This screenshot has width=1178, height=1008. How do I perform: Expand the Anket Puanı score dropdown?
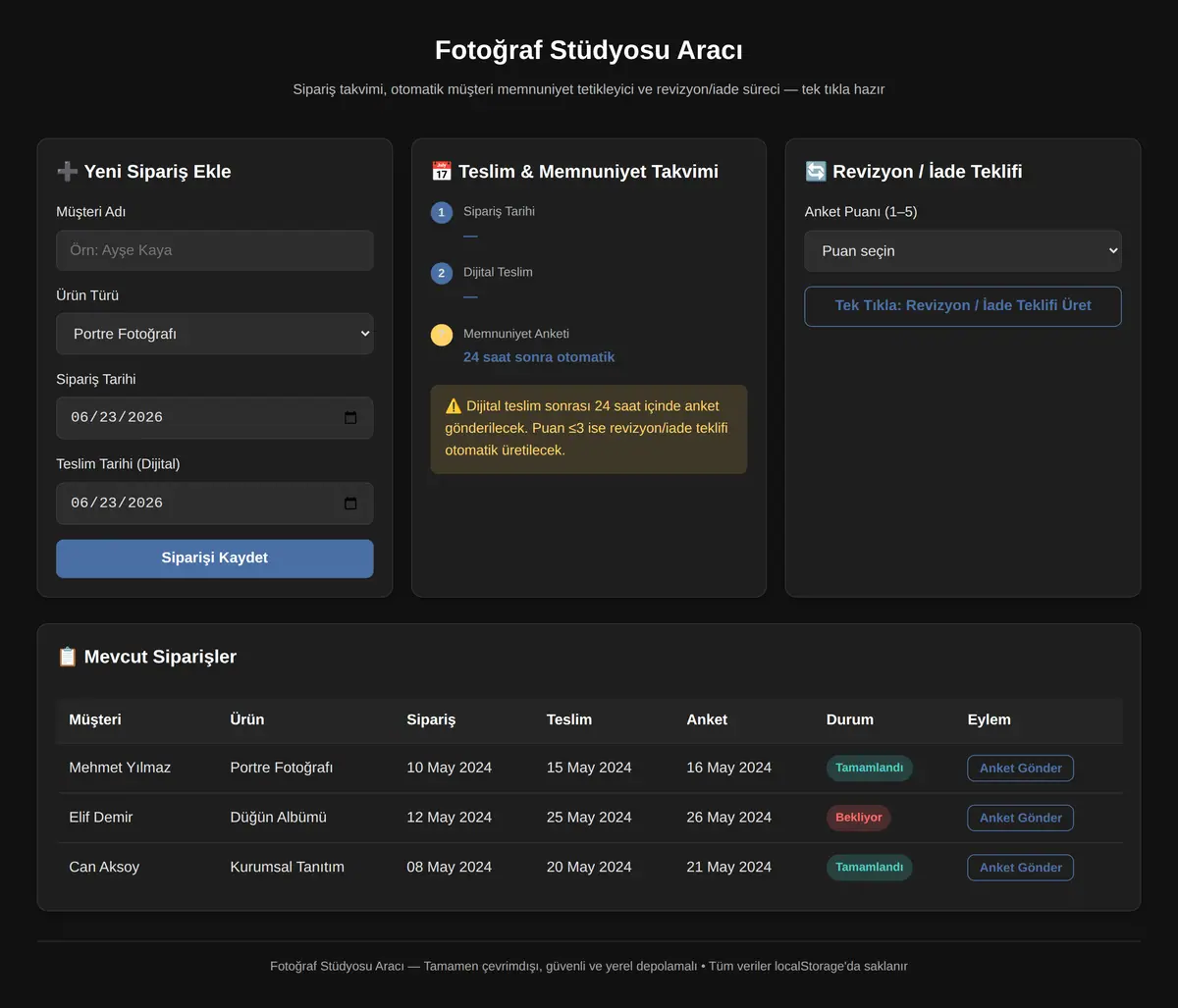click(x=963, y=250)
